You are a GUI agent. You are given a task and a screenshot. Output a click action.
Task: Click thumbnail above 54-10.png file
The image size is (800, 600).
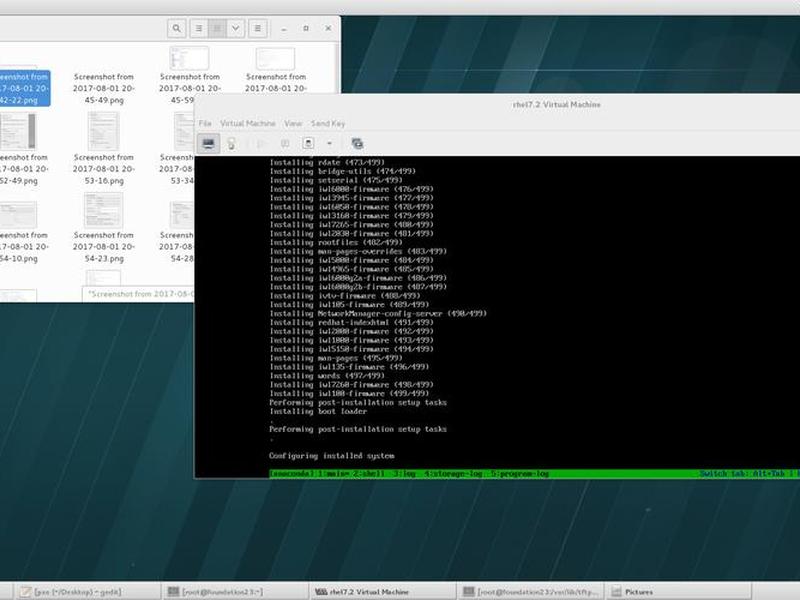click(x=18, y=214)
